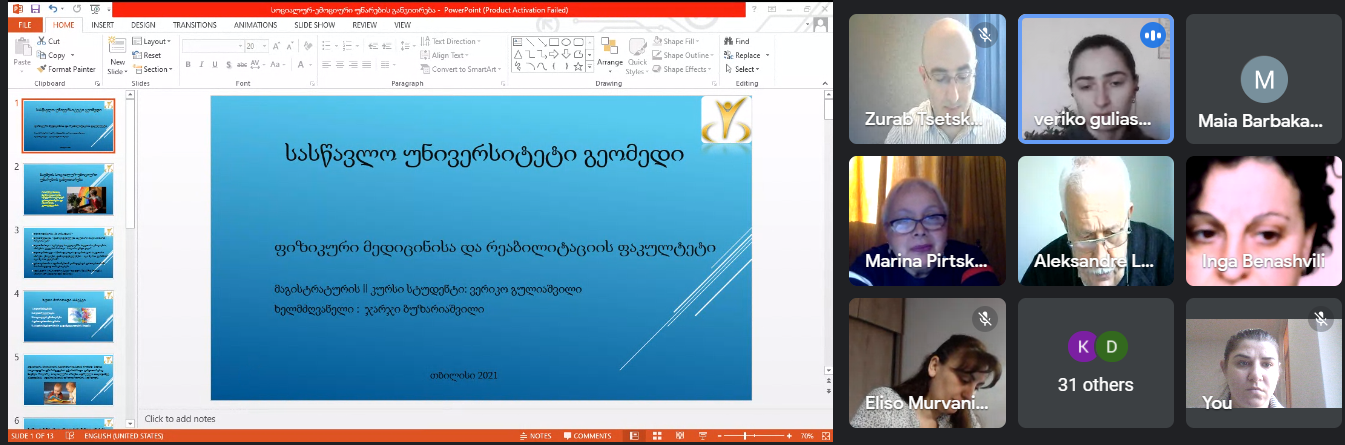This screenshot has width=1345, height=445.
Task: Clear all formatting
Action: pos(308,46)
